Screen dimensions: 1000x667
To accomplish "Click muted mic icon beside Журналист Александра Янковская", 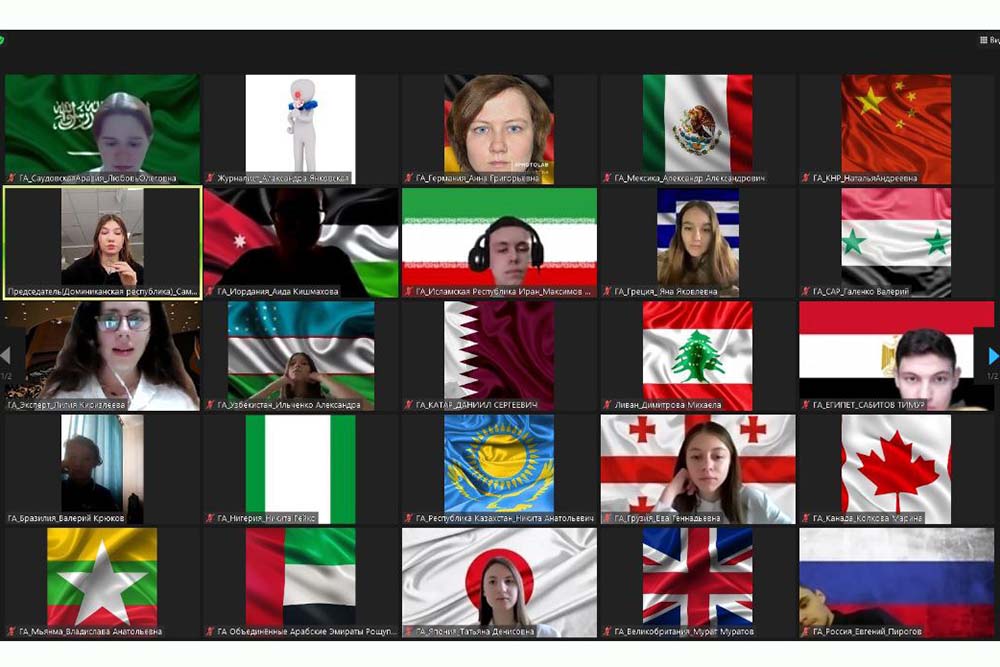I will tap(209, 178).
